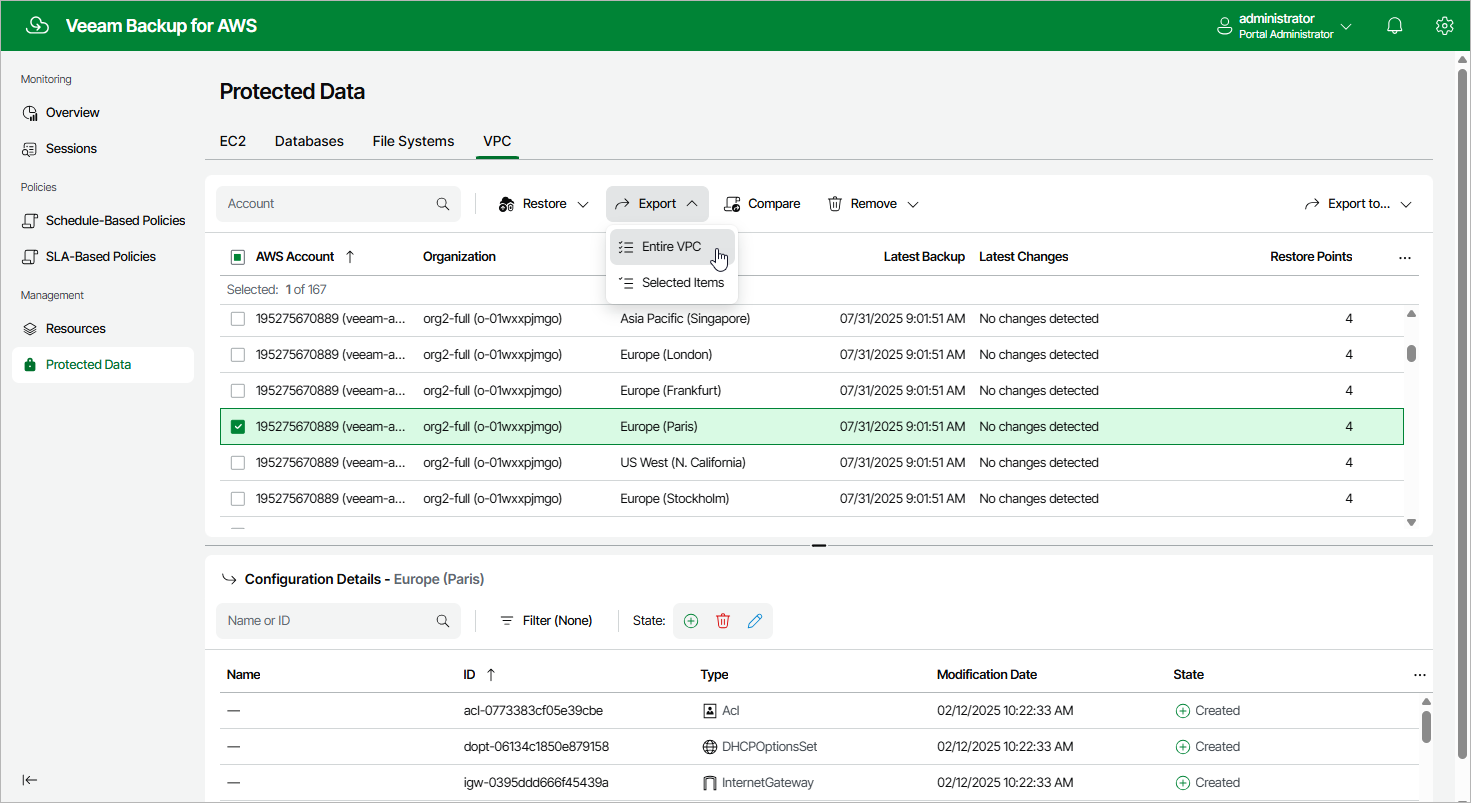Collapse the sidebar navigation panel
This screenshot has width=1471, height=803.
(x=30, y=780)
